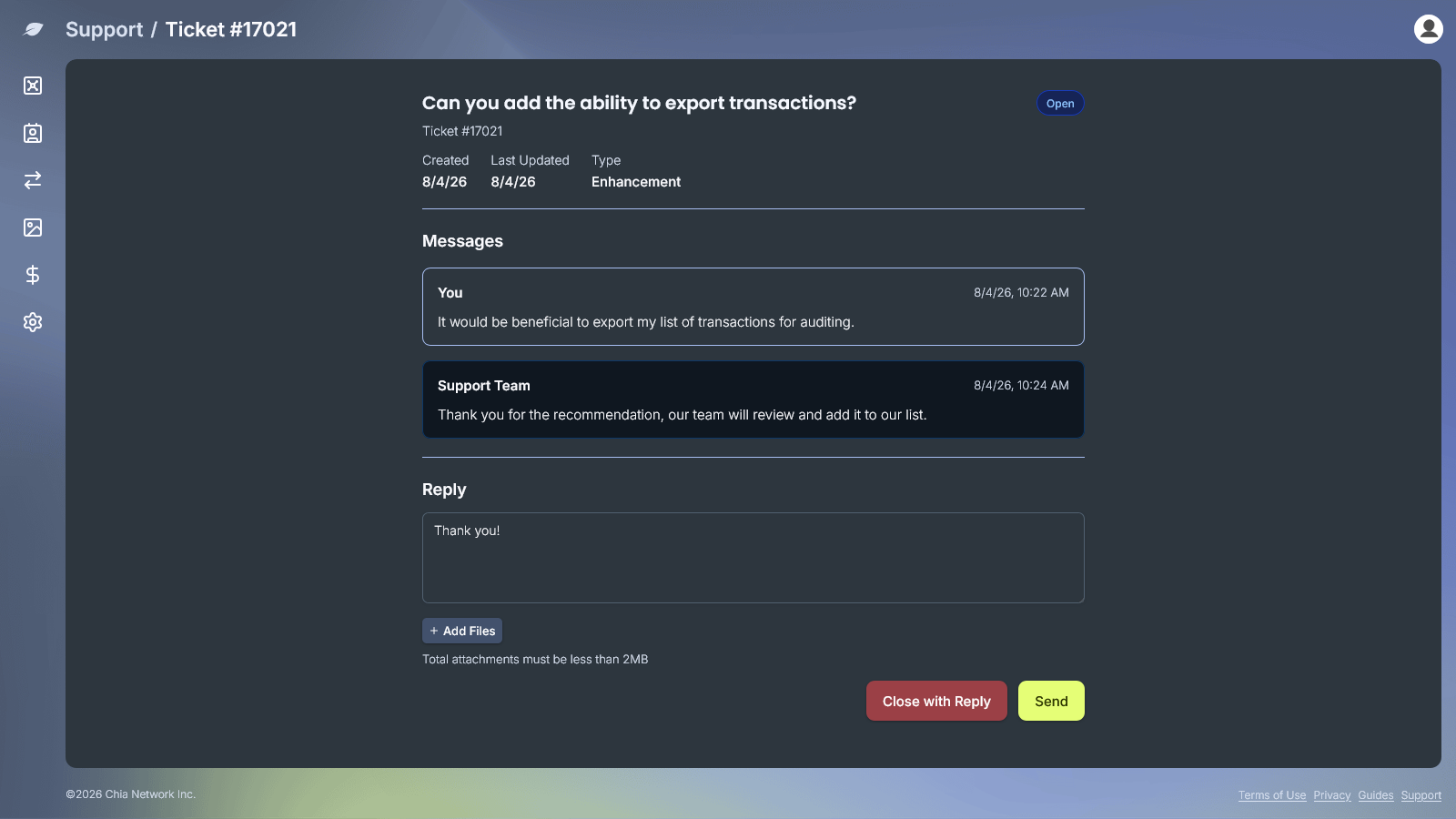Open the contacts badge sidebar icon
Image resolution: width=1456 pixels, height=819 pixels.
[x=33, y=133]
